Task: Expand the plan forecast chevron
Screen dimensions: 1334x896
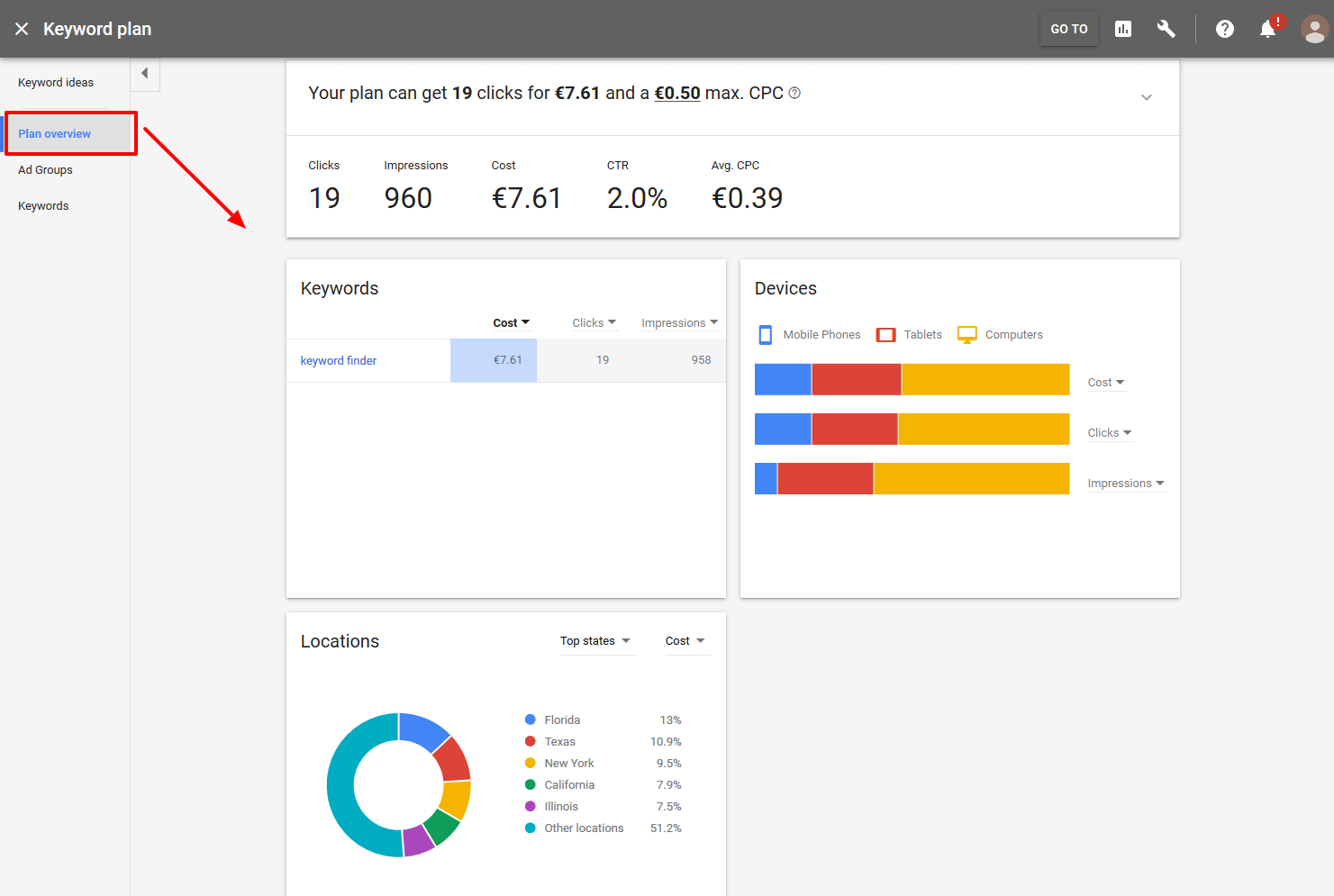Action: coord(1147,97)
